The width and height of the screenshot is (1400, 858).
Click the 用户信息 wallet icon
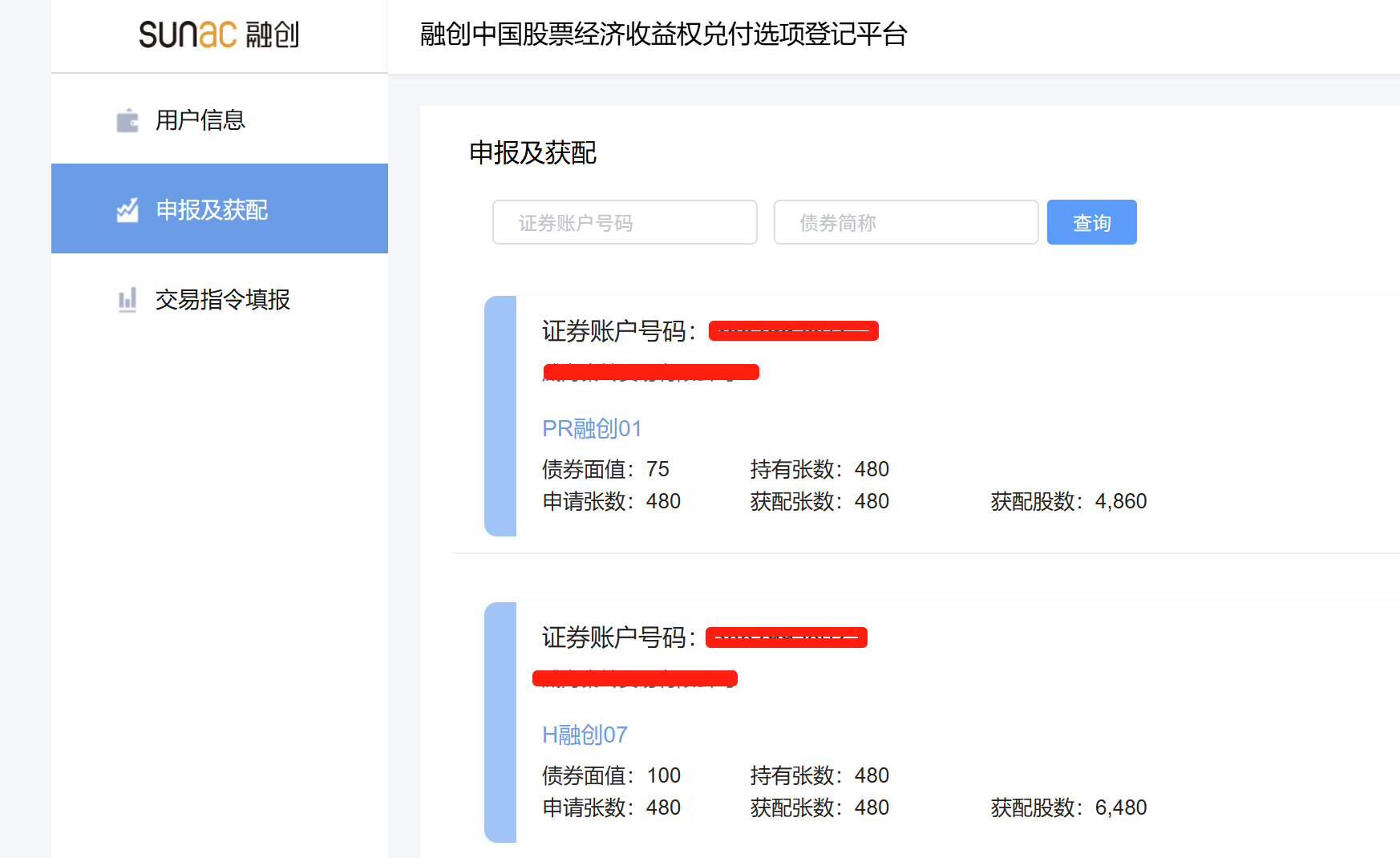[x=127, y=120]
